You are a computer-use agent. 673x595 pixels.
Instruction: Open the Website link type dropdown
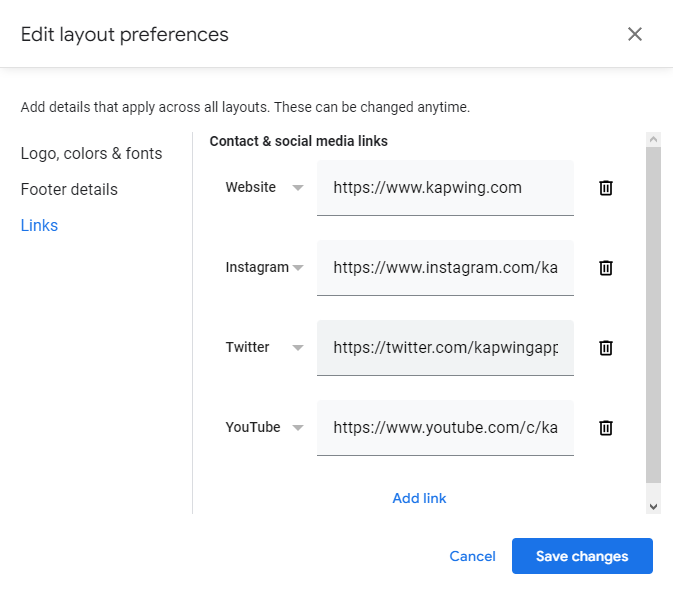(264, 187)
